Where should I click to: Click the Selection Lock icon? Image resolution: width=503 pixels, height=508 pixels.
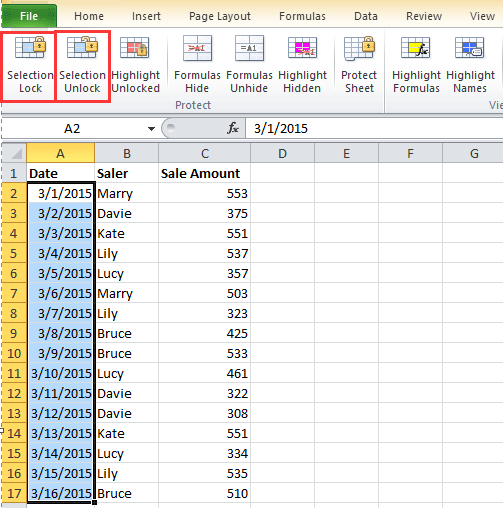click(30, 48)
